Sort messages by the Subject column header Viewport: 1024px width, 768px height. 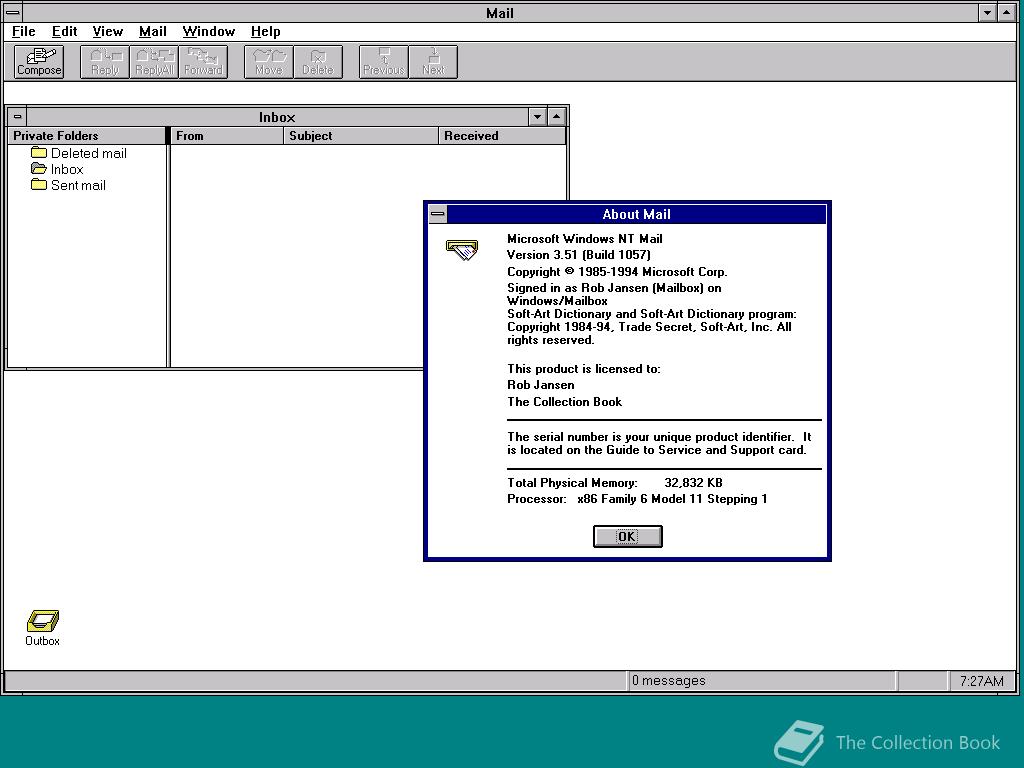(361, 136)
